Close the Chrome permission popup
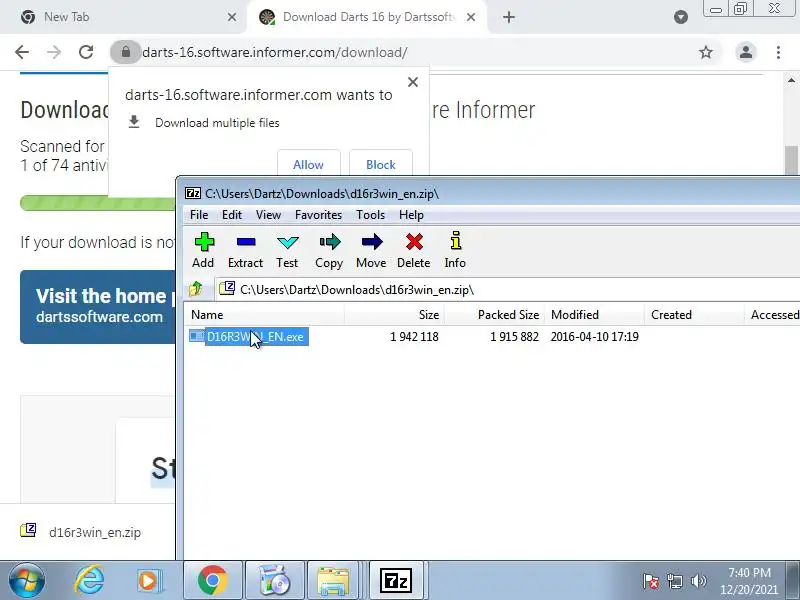This screenshot has width=800, height=600. [413, 82]
